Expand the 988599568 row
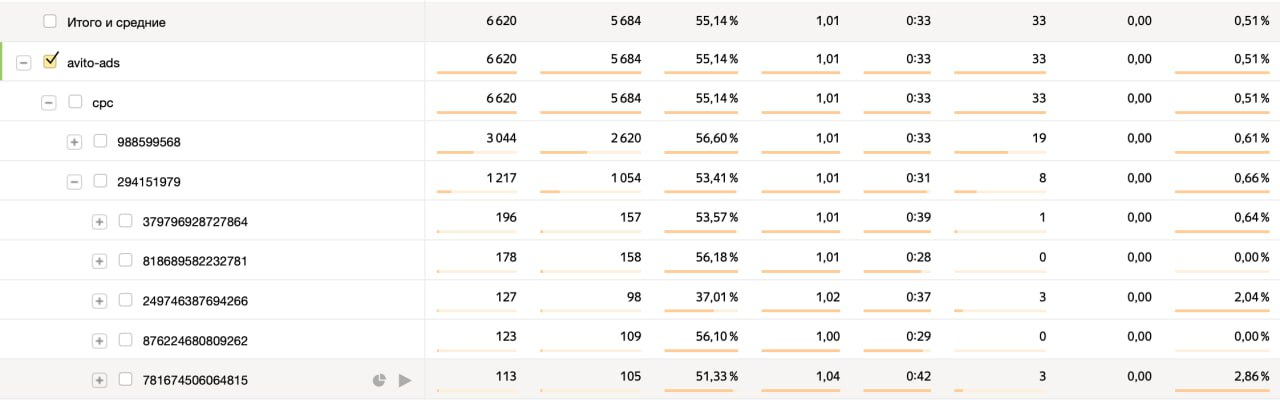The image size is (1280, 400). click(x=74, y=142)
